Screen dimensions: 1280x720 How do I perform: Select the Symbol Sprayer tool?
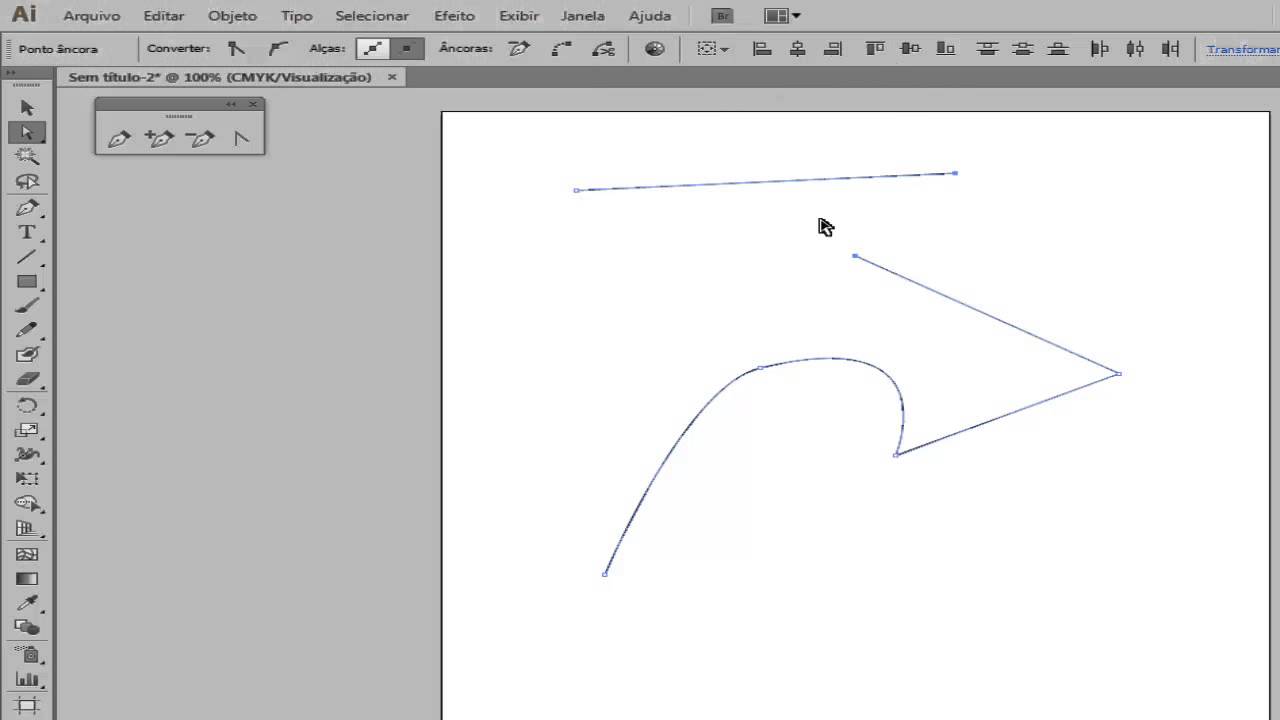click(x=27, y=655)
